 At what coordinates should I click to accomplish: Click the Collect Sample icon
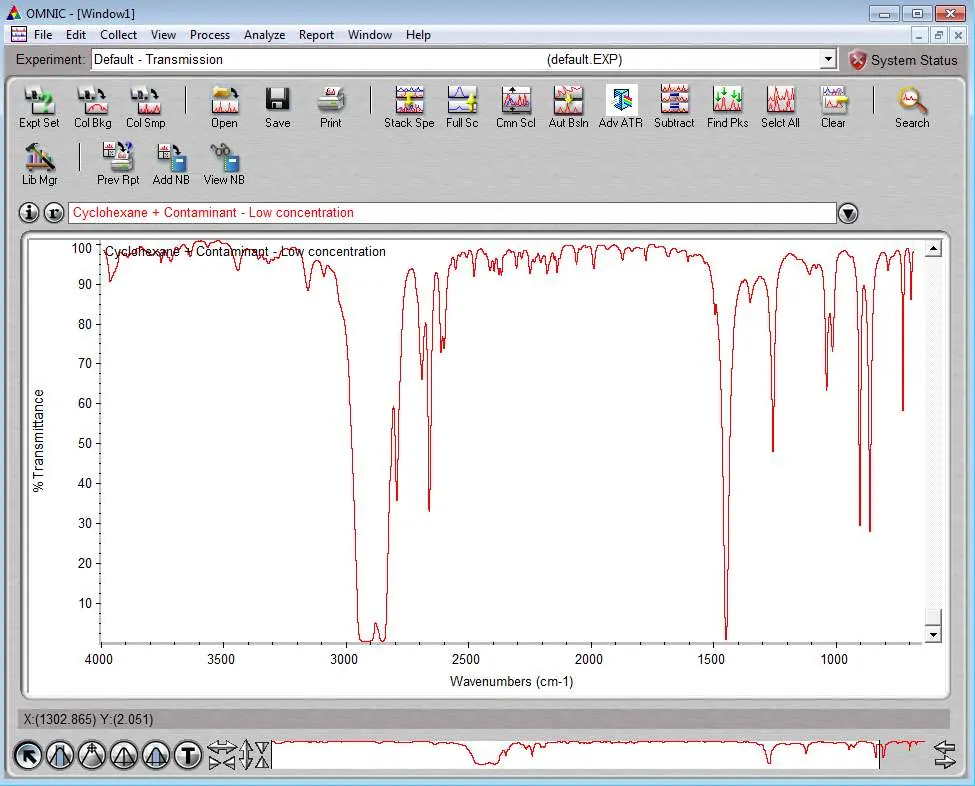[146, 106]
